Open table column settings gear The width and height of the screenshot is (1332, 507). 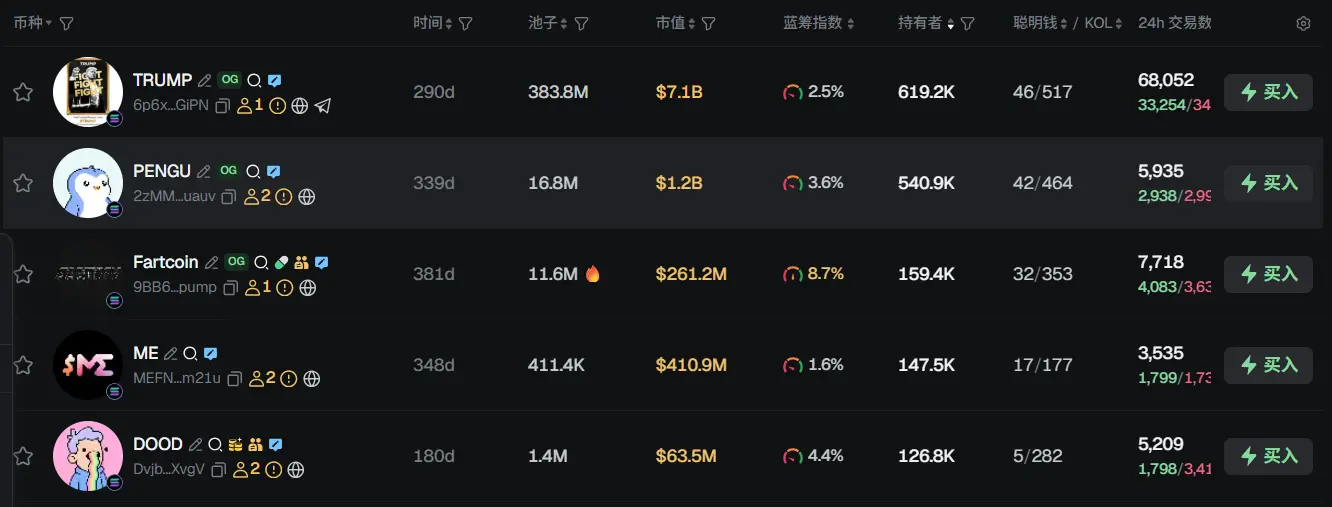coord(1303,23)
